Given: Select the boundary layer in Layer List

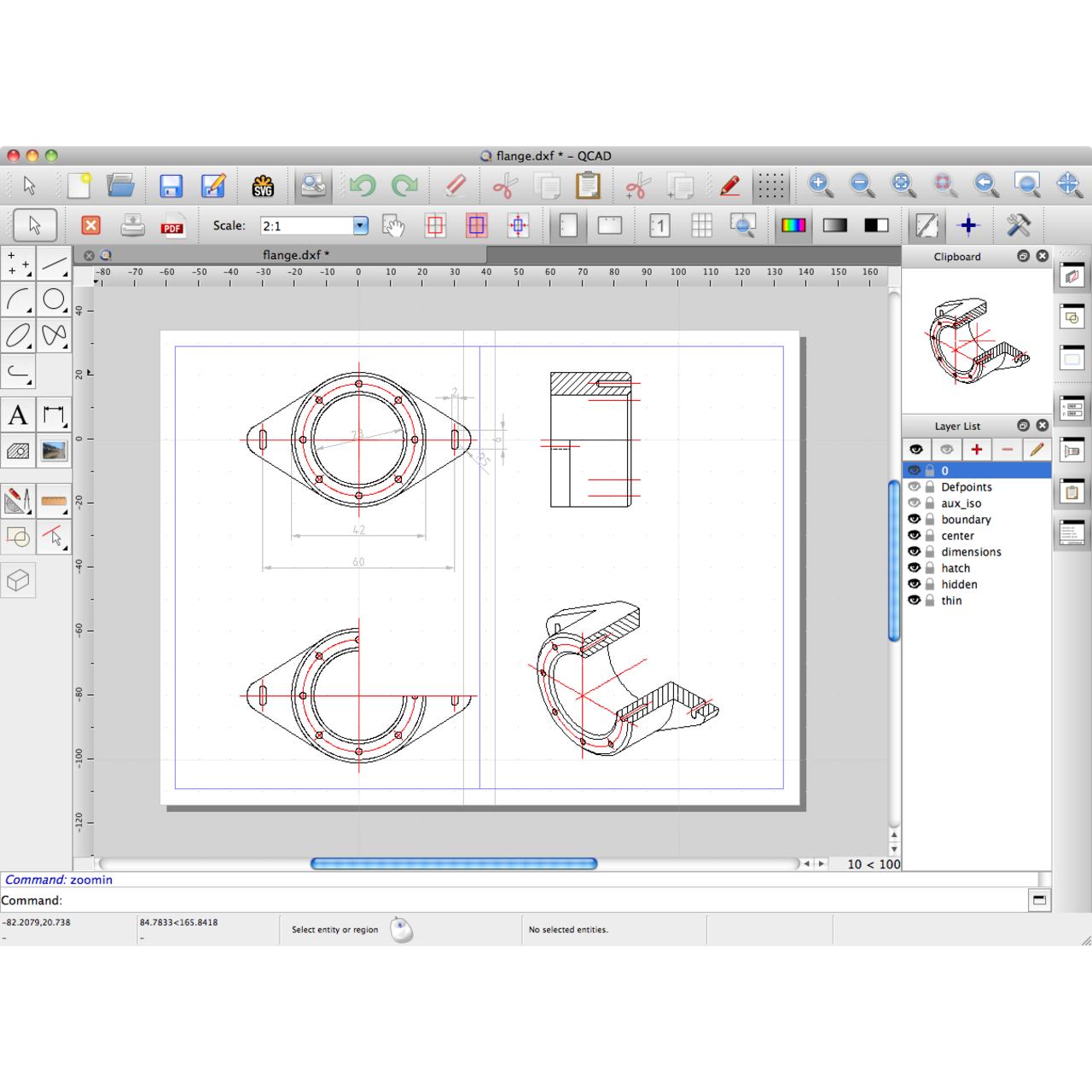Looking at the screenshot, I should point(966,520).
